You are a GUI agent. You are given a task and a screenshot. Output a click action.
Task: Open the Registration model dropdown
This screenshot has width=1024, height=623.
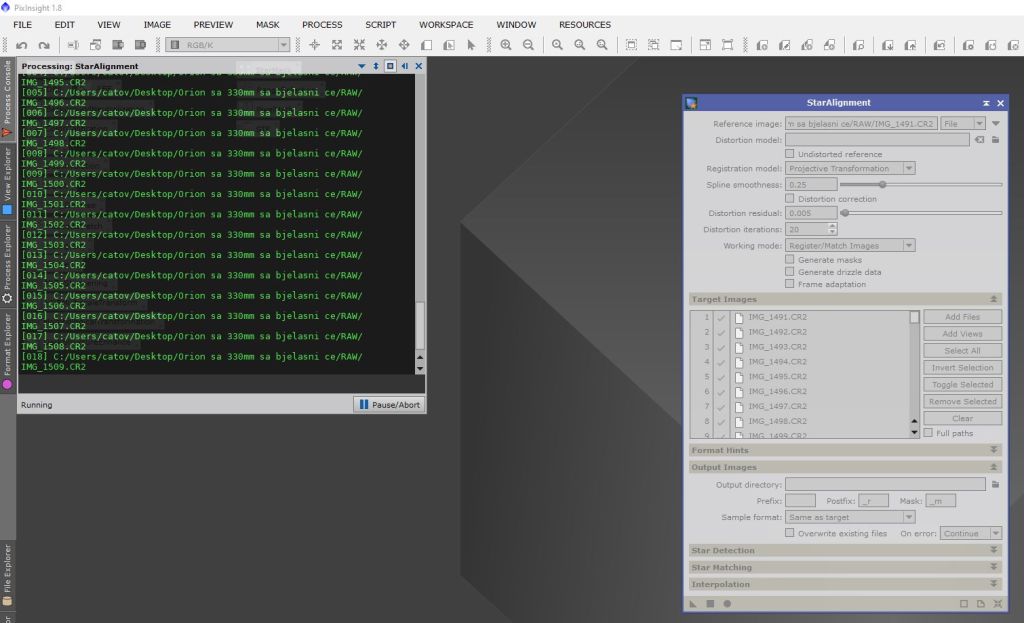[850, 169]
